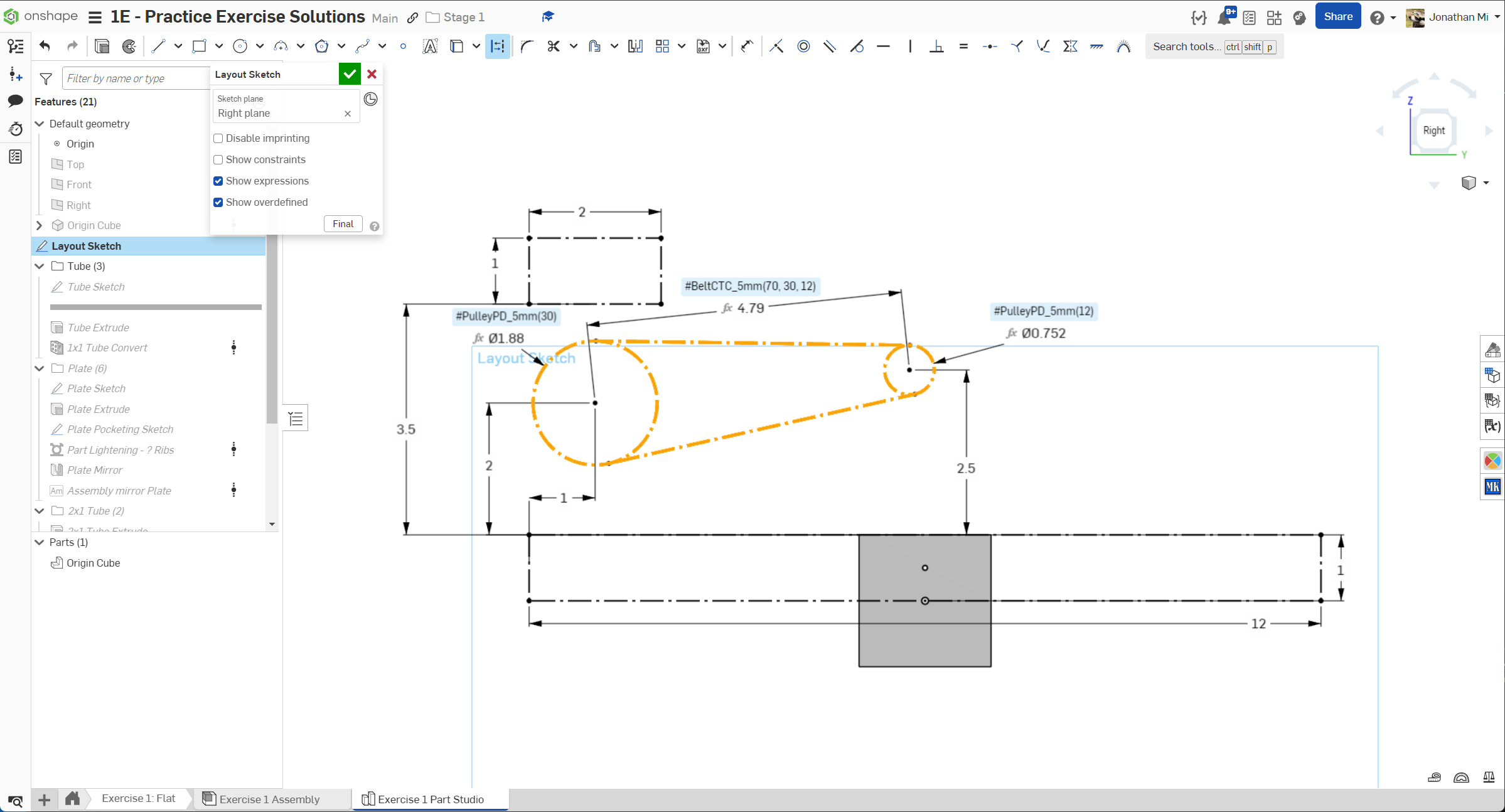Viewport: 1505px width, 812px height.
Task: Collapse the Tube (3) folder
Action: [x=40, y=266]
